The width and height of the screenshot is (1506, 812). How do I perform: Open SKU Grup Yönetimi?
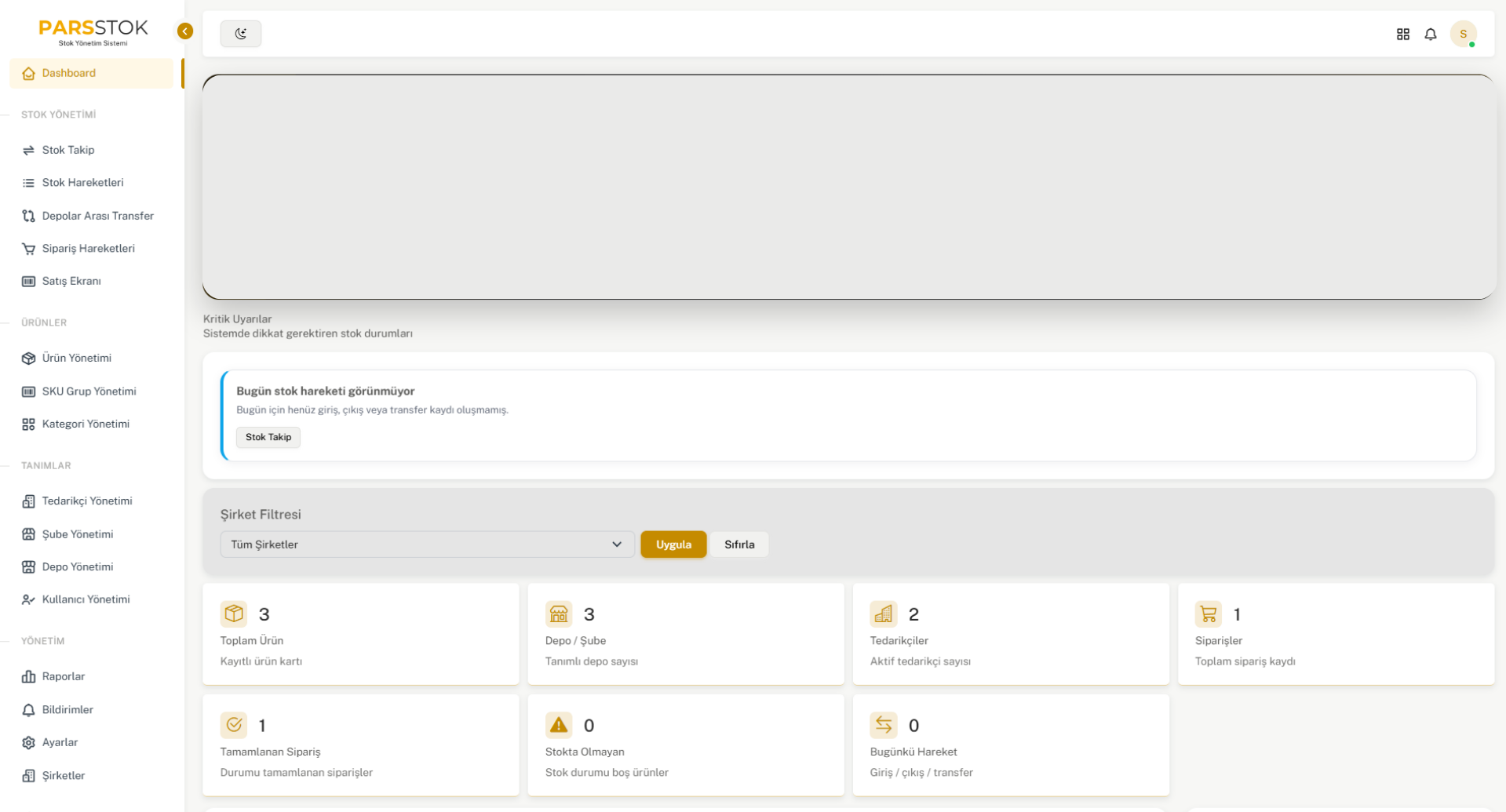tap(89, 391)
